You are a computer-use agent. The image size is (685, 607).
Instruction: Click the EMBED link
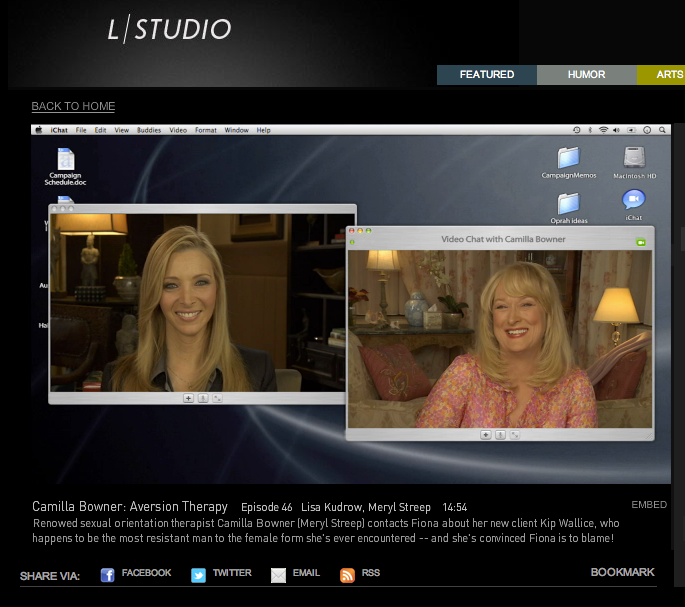coord(649,505)
